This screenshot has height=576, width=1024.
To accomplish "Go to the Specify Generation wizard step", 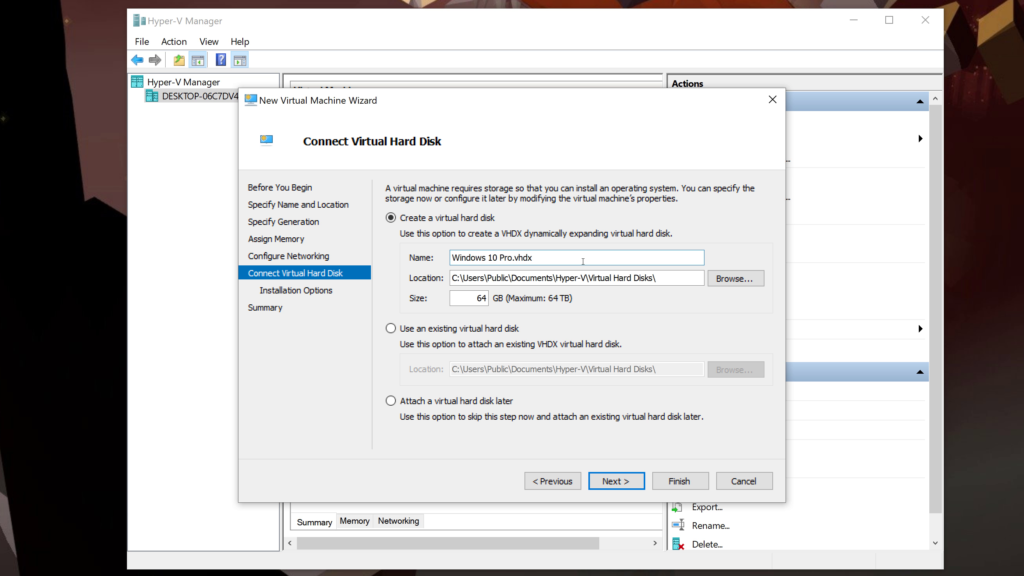I will click(x=283, y=222).
